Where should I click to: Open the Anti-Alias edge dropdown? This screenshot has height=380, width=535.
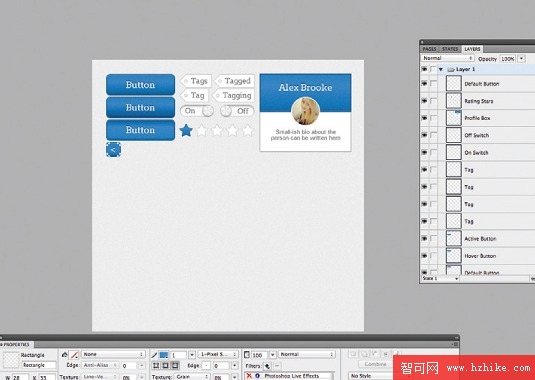point(100,365)
